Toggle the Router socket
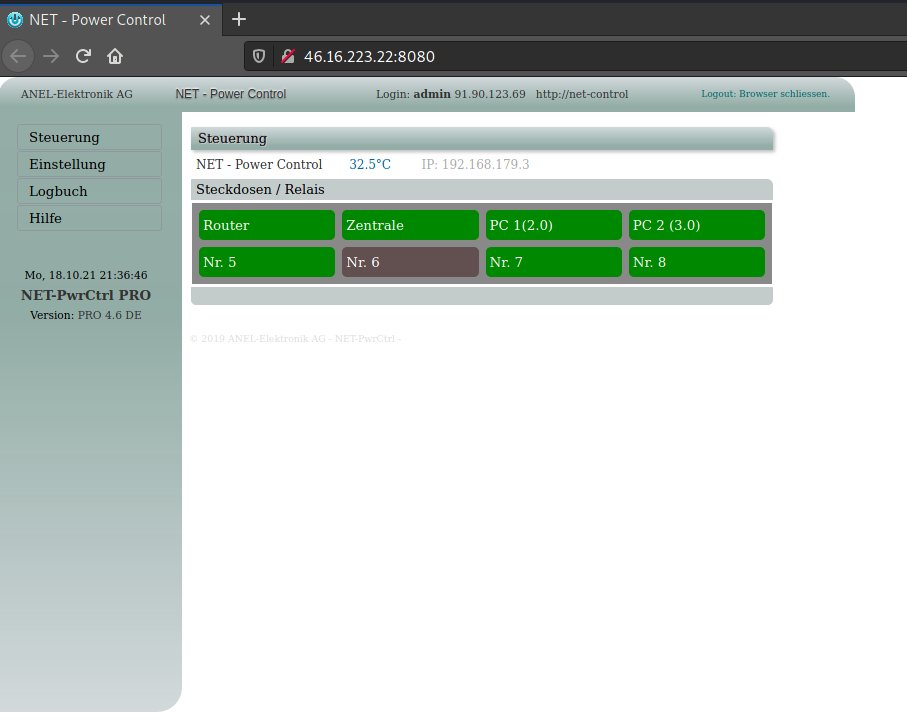 pos(267,225)
